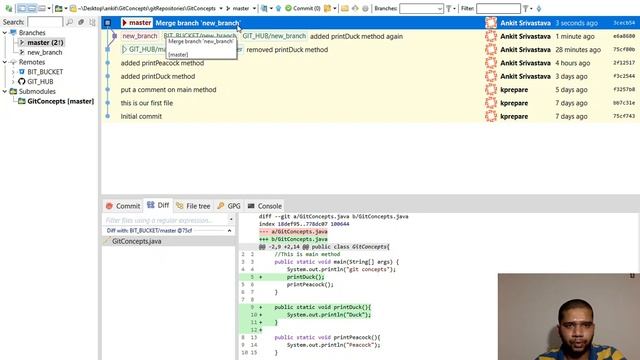The image size is (640, 360).
Task: Open the branch selector dropdown arrow
Action: pyautogui.click(x=254, y=9)
